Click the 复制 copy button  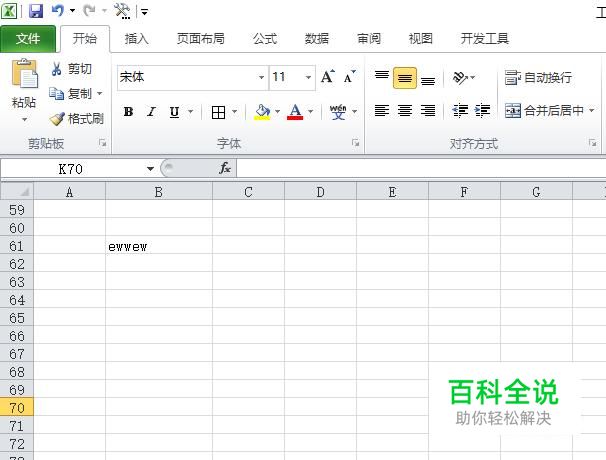[x=70, y=94]
